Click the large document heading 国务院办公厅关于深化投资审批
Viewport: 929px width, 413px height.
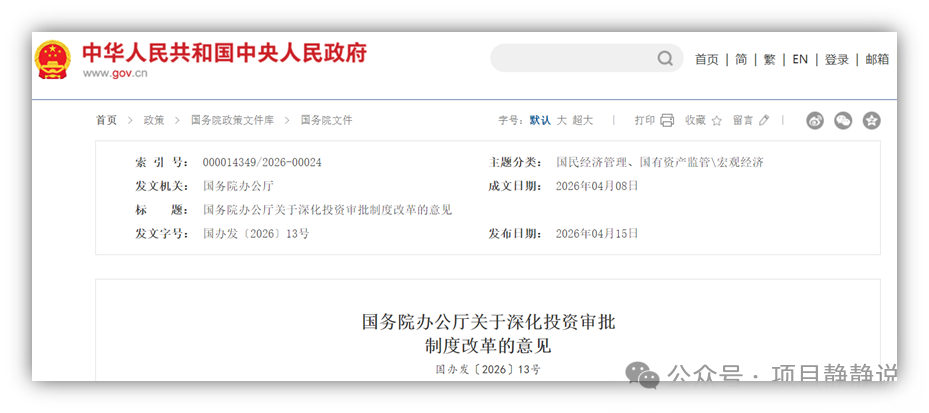[489, 322]
